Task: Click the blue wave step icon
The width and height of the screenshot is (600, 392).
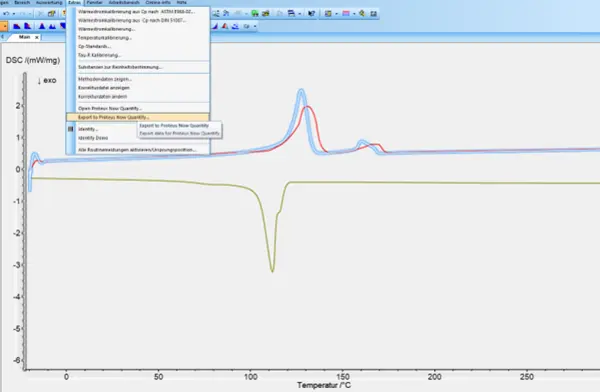Action: click(235, 26)
